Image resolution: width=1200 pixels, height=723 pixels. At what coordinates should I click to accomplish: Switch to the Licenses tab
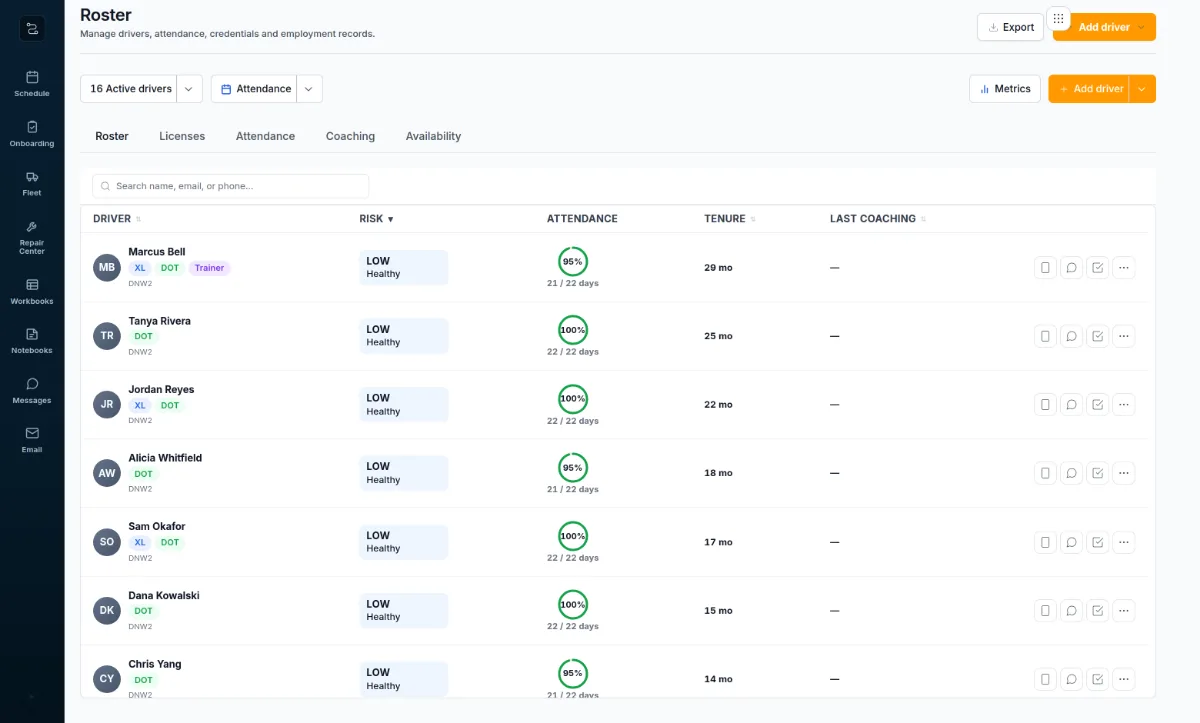(x=182, y=136)
